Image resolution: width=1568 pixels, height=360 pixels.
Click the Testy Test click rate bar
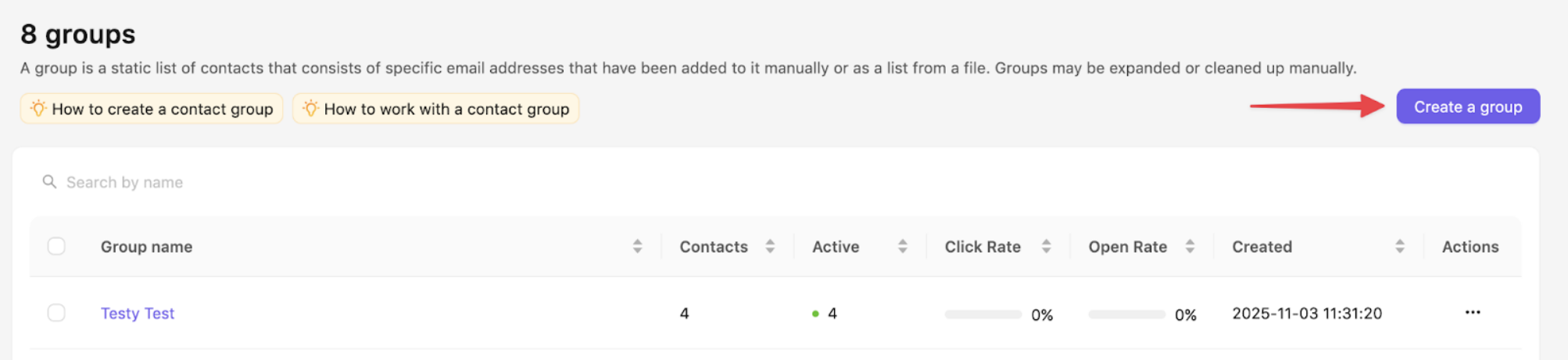click(983, 315)
